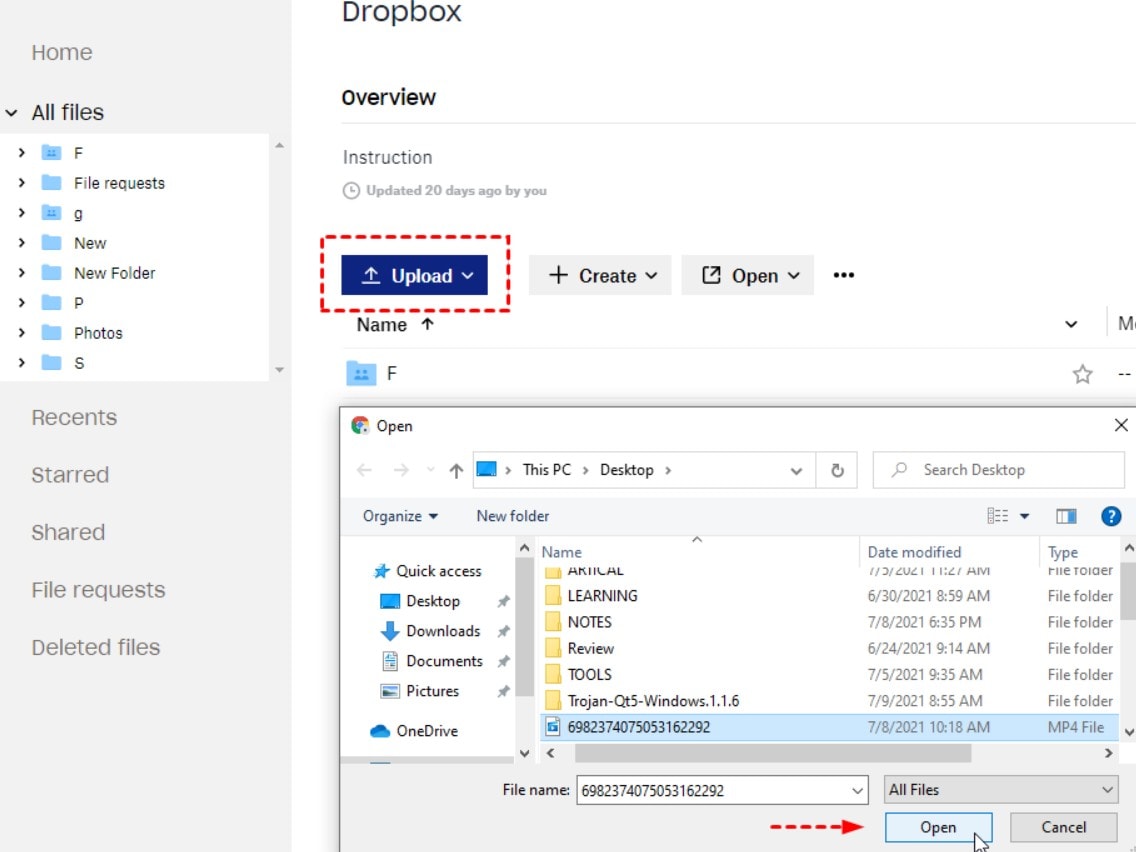The width and height of the screenshot is (1136, 852).
Task: Star the F folder in file list
Action: coord(1082,374)
